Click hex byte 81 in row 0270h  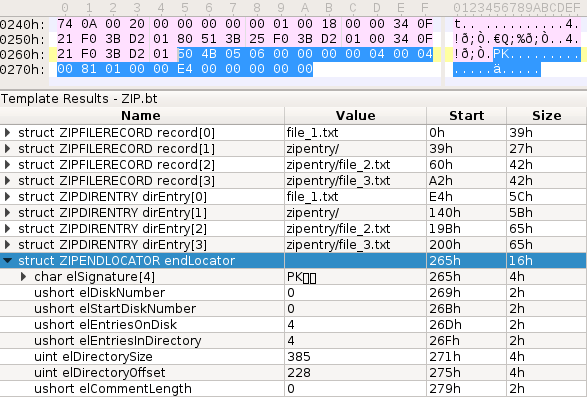coord(89,69)
